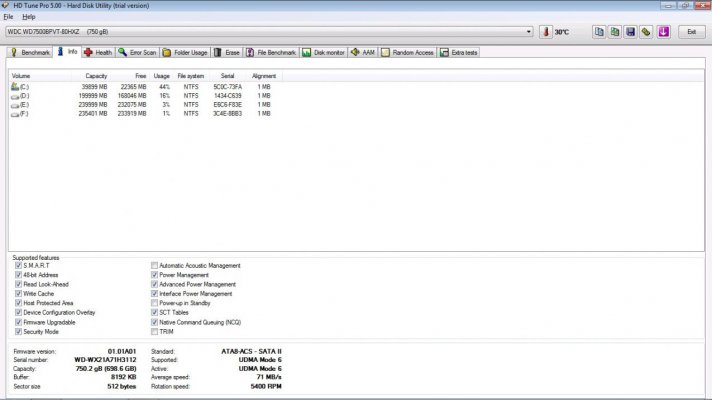The height and width of the screenshot is (400, 712).
Task: Click the Usage column header
Action: point(162,76)
